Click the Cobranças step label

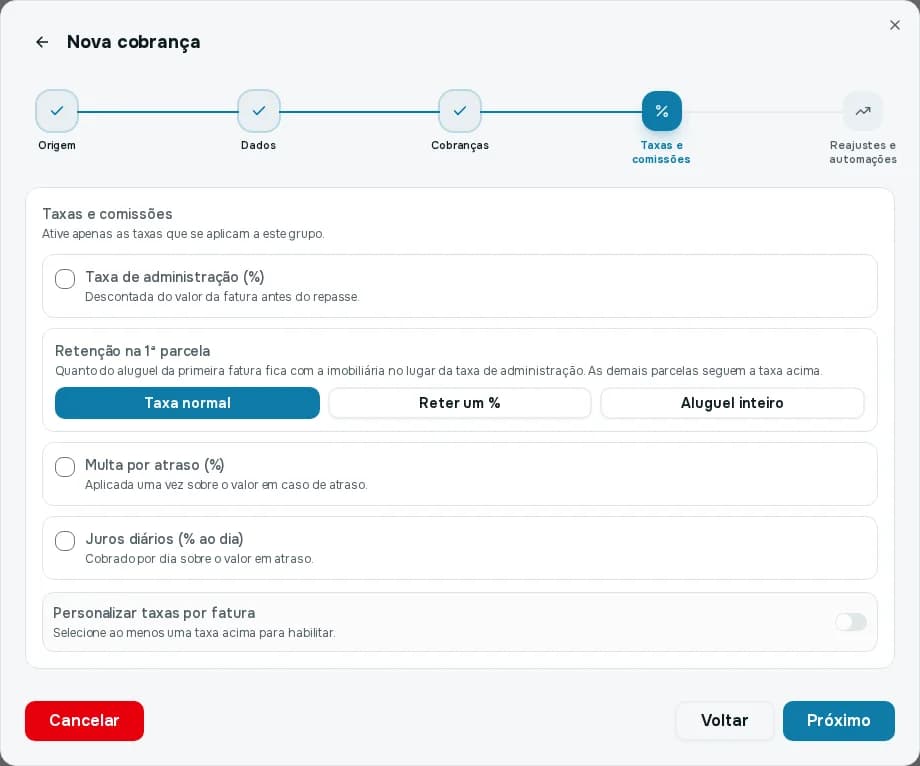pos(460,145)
